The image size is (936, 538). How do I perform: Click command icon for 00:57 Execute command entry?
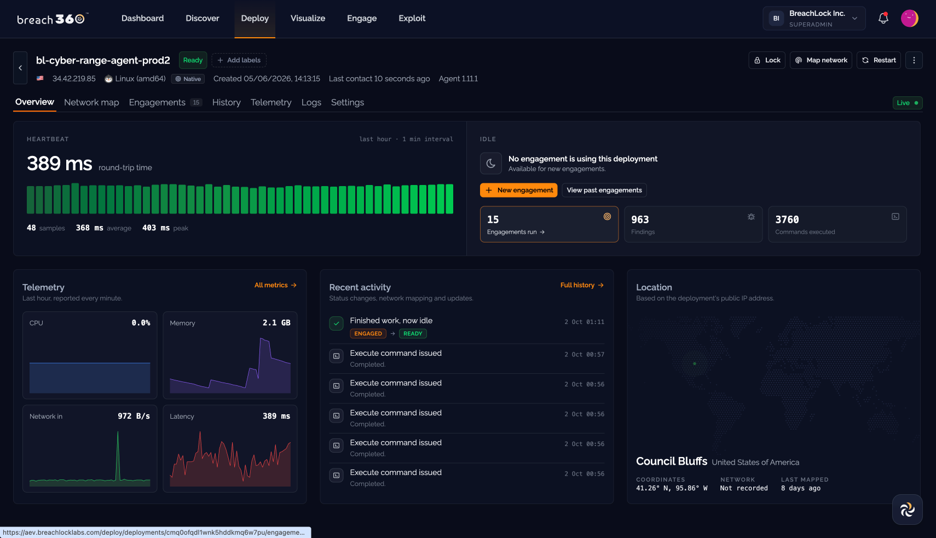(336, 356)
